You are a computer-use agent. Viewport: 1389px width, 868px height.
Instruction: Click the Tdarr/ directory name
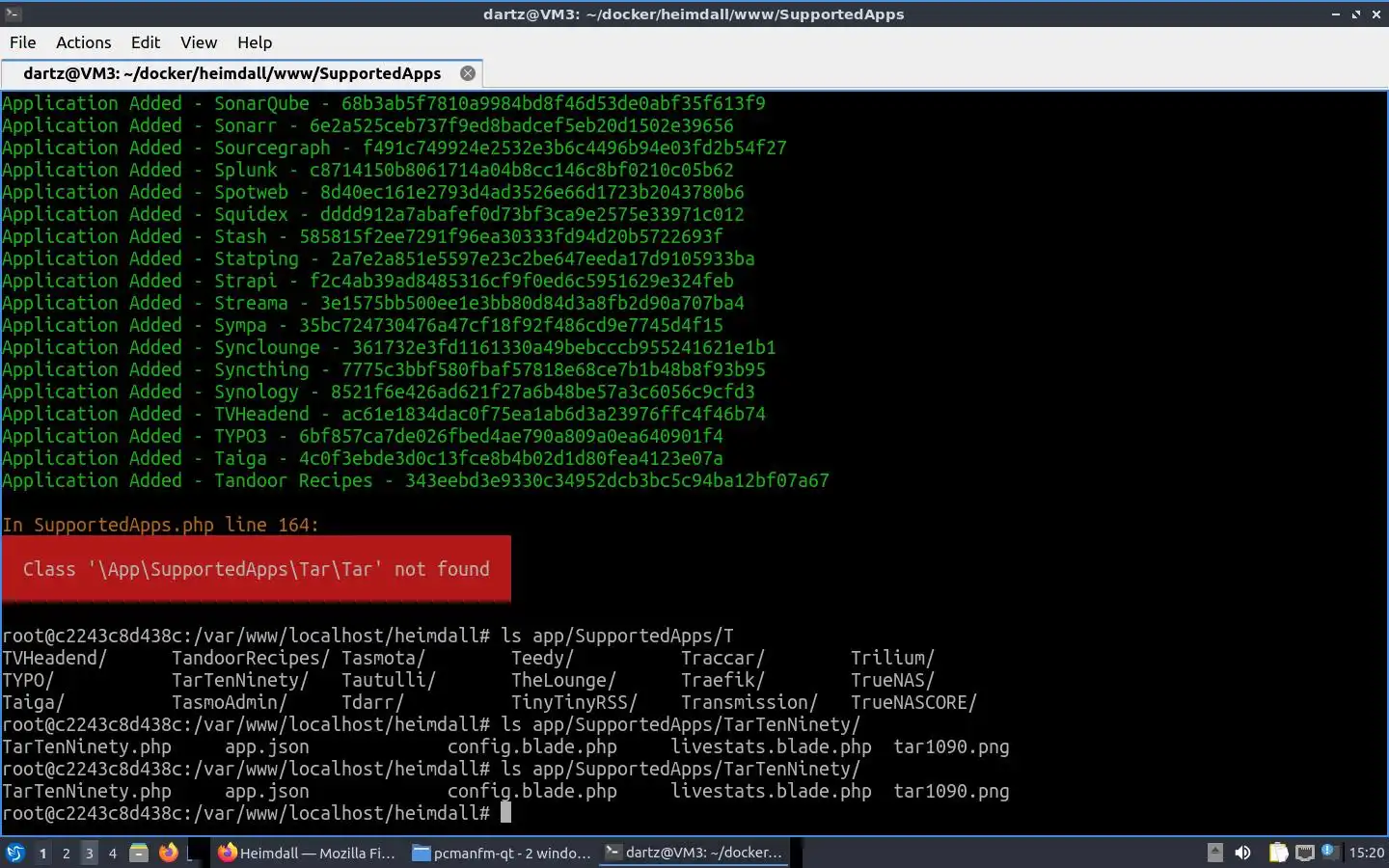(373, 702)
